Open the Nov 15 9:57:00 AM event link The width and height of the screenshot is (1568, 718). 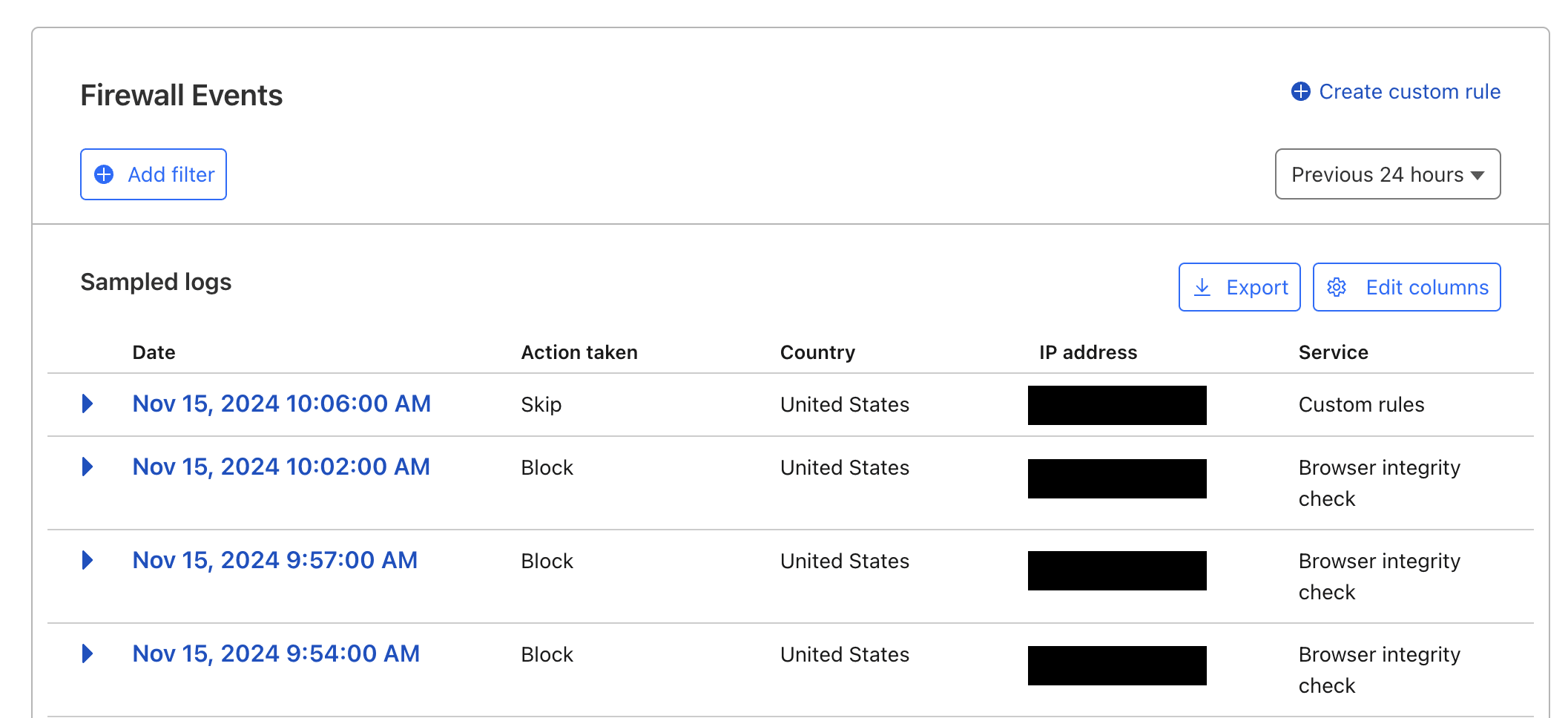click(x=274, y=561)
